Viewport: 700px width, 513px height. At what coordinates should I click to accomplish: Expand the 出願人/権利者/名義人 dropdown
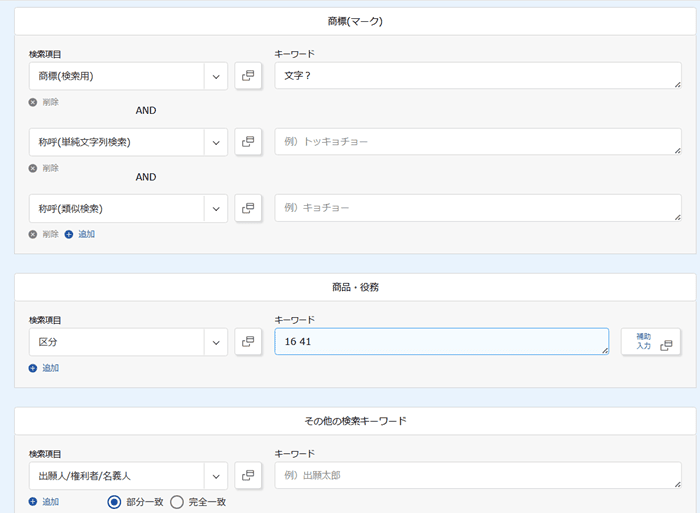point(215,475)
